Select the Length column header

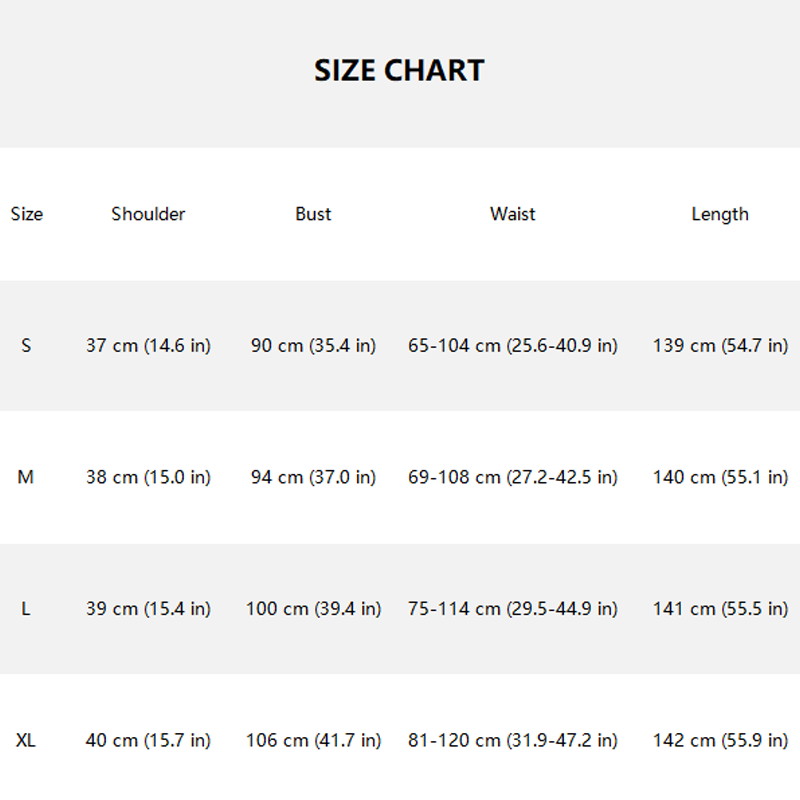pyautogui.click(x=720, y=214)
